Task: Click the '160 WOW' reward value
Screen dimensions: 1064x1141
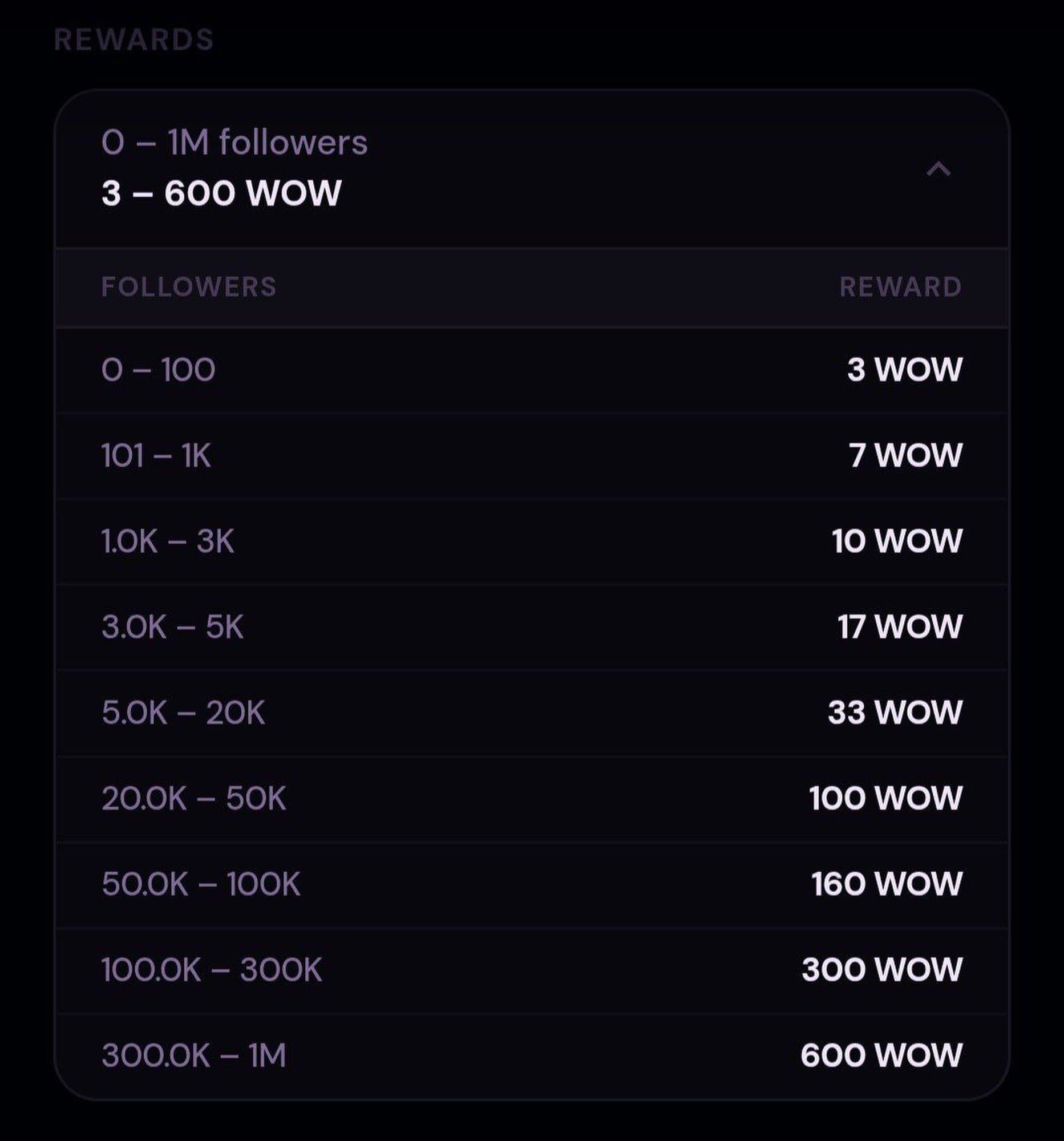Action: [886, 884]
